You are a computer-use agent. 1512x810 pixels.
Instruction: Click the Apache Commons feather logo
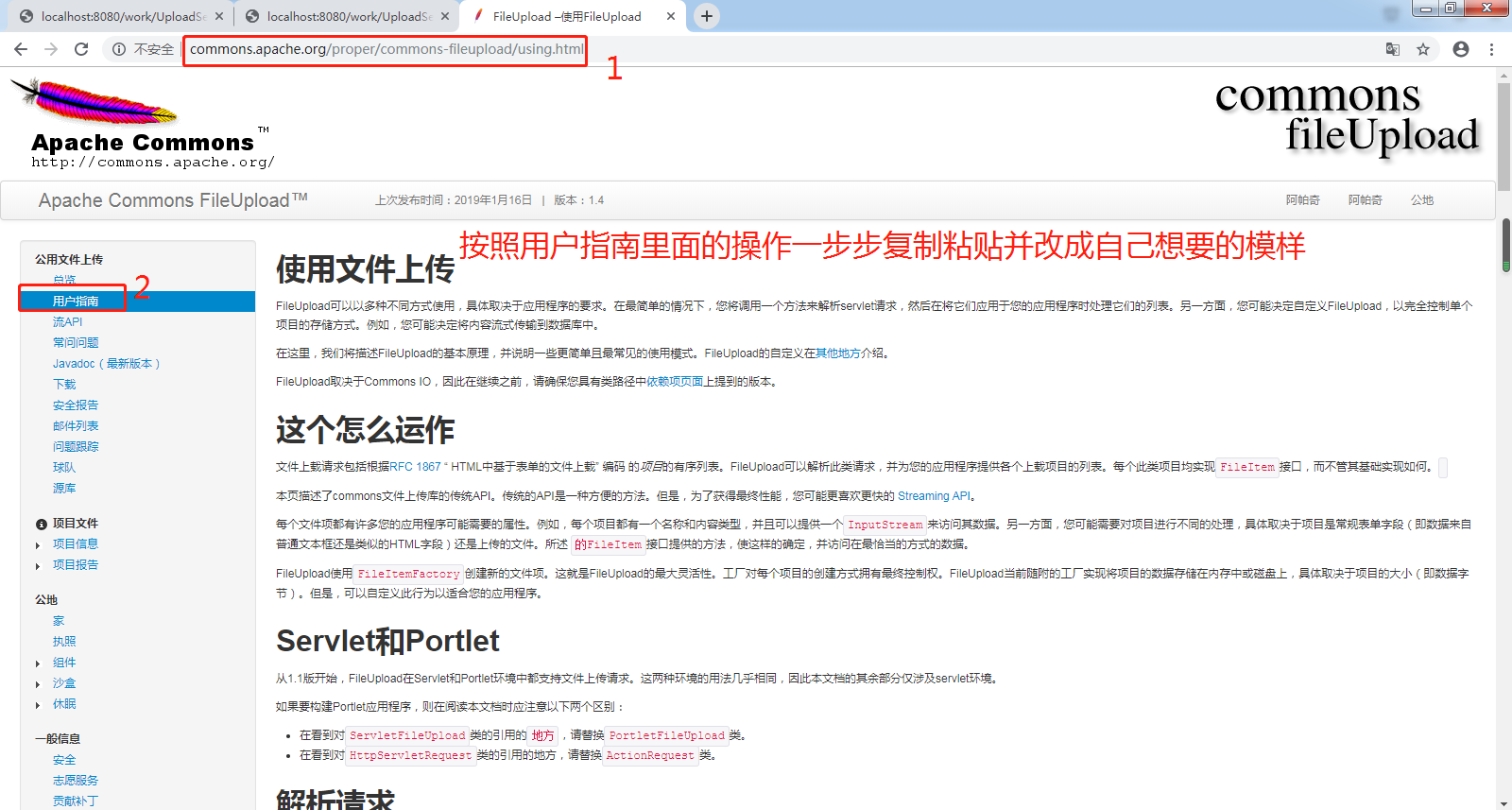(142, 123)
